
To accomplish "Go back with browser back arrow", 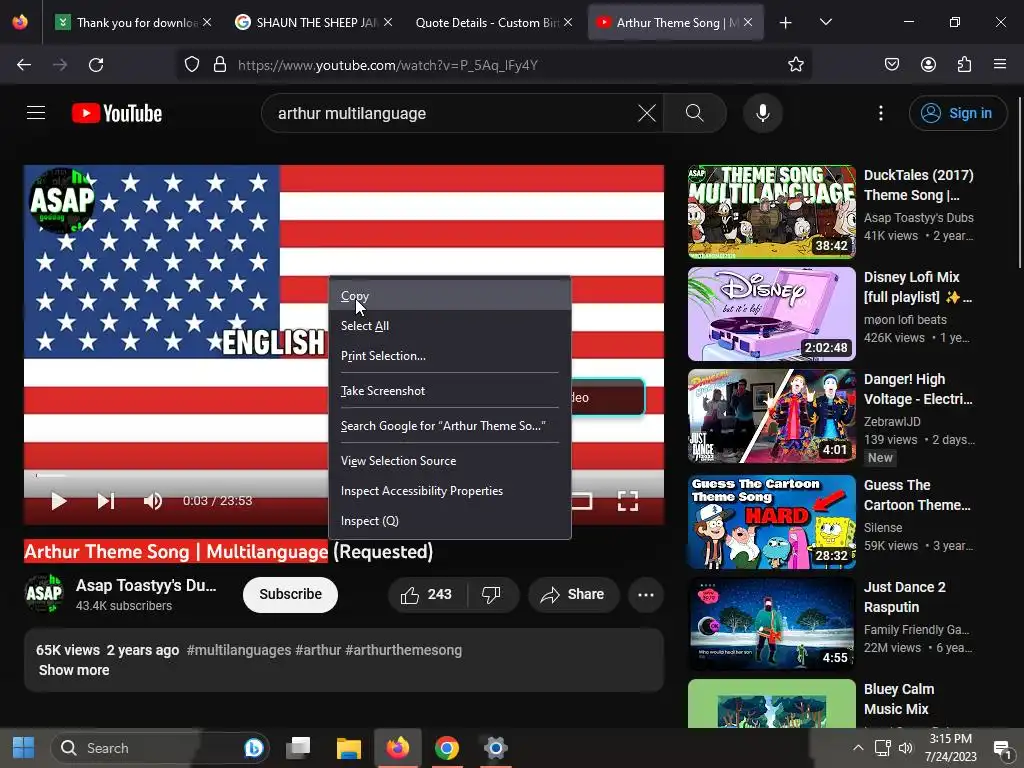I will click(x=24, y=65).
